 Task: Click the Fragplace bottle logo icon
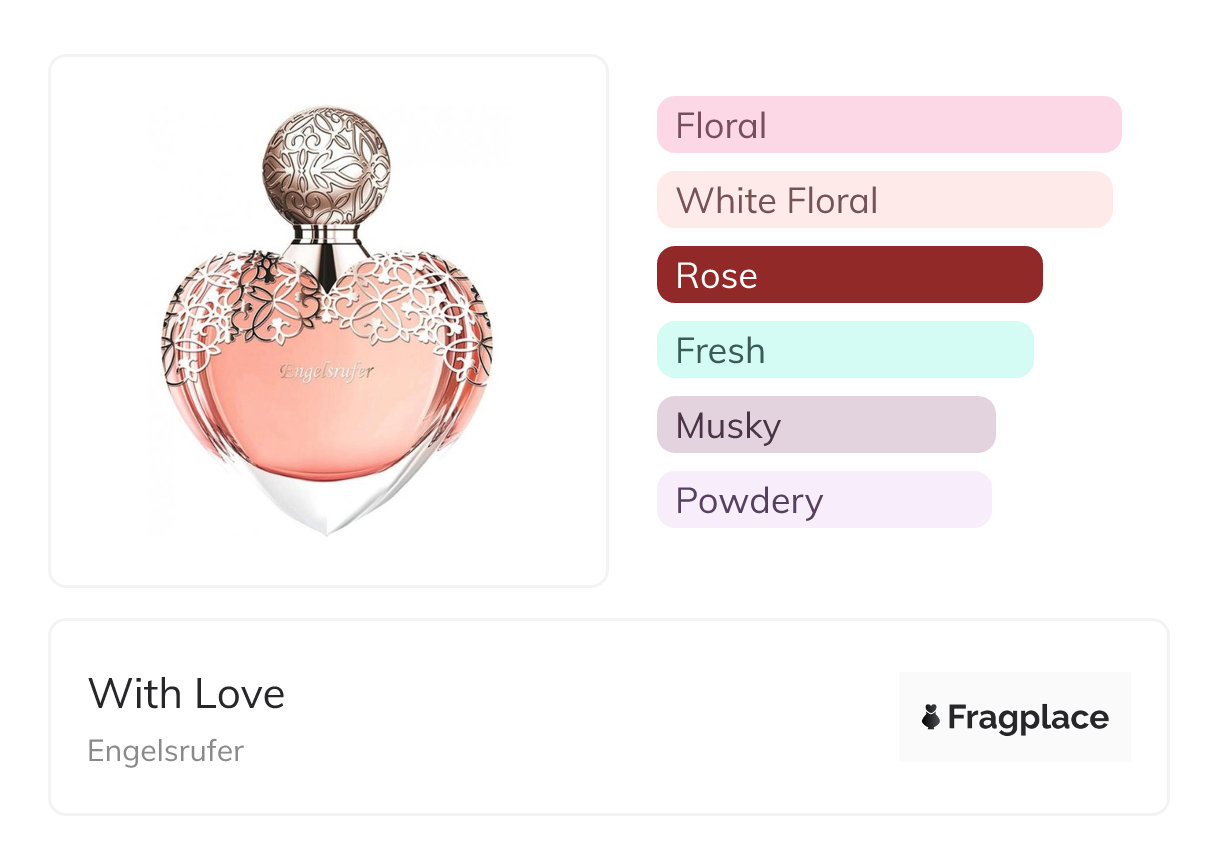[931, 717]
